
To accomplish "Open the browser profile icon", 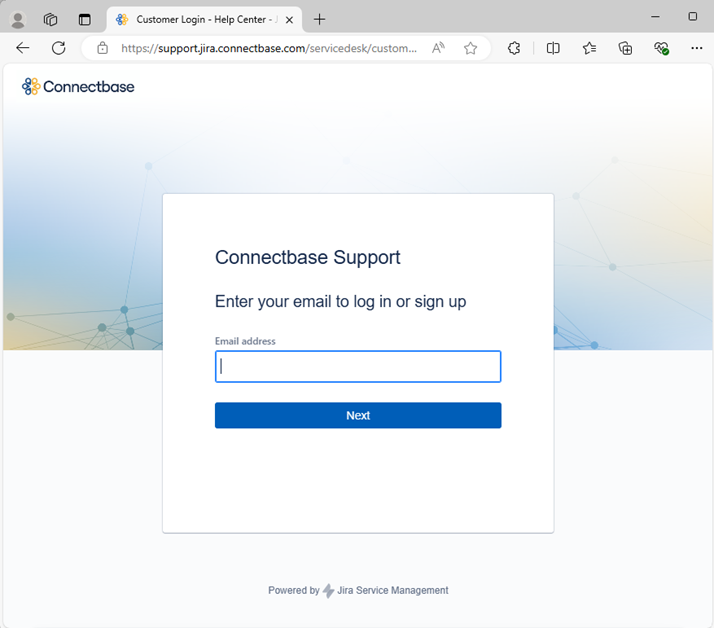I will (x=18, y=19).
